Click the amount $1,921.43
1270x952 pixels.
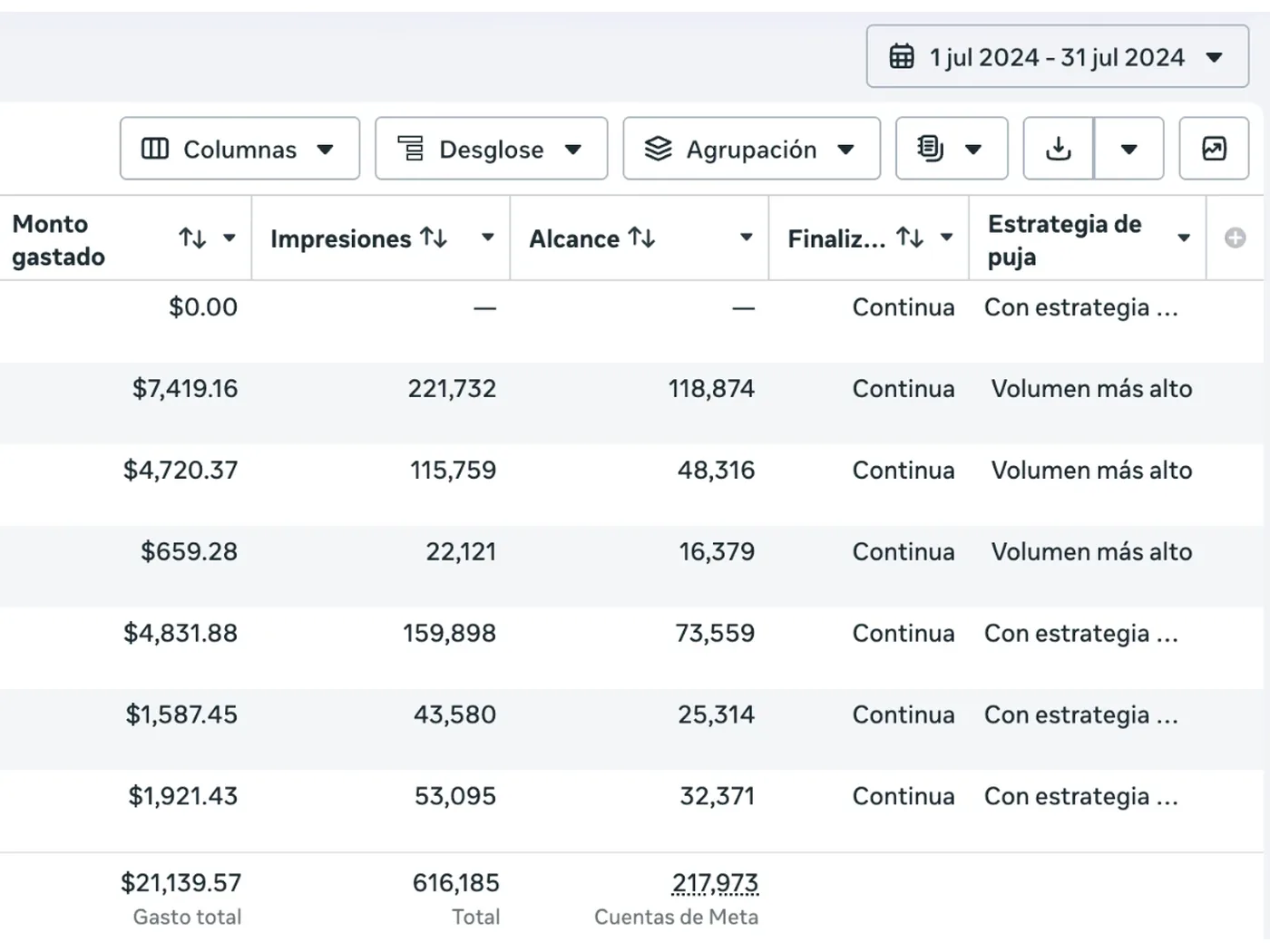click(x=182, y=797)
